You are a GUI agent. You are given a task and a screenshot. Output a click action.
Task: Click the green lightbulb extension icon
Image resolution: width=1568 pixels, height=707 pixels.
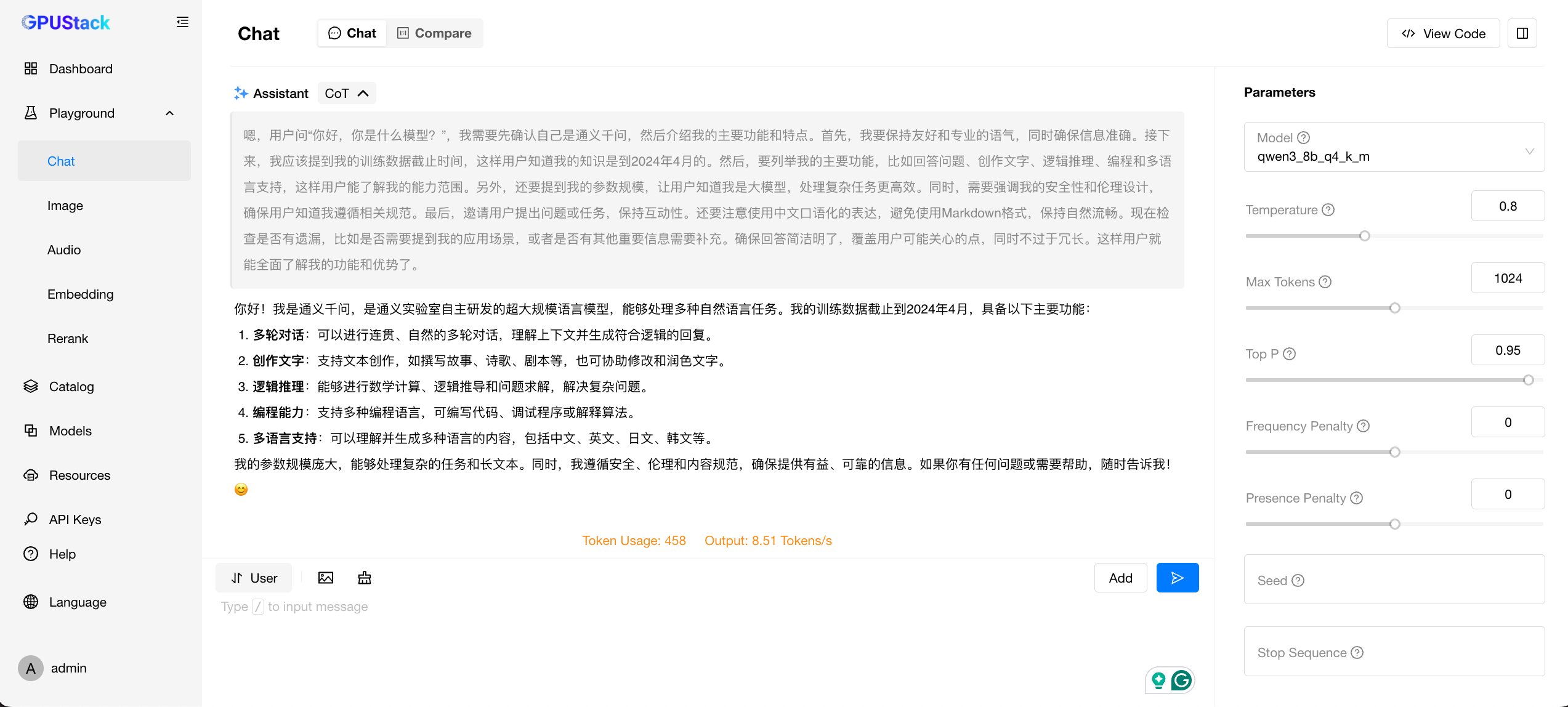1158,681
